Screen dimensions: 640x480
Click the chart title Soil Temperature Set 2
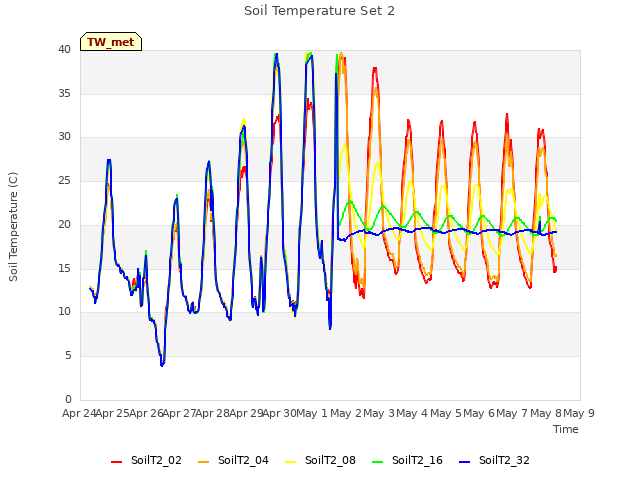pyautogui.click(x=320, y=11)
